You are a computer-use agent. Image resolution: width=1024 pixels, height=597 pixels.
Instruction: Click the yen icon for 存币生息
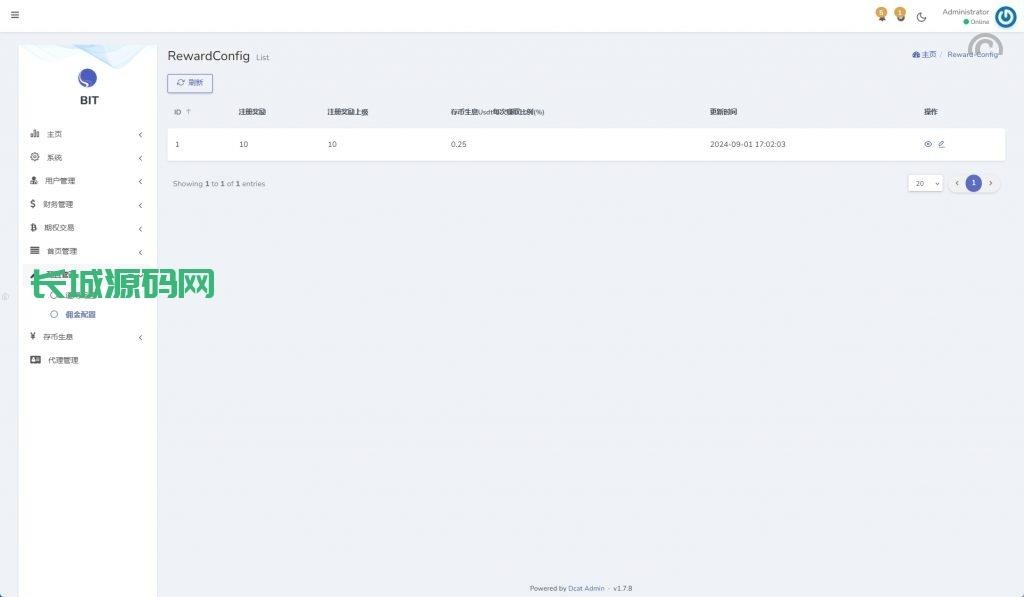tap(33, 336)
